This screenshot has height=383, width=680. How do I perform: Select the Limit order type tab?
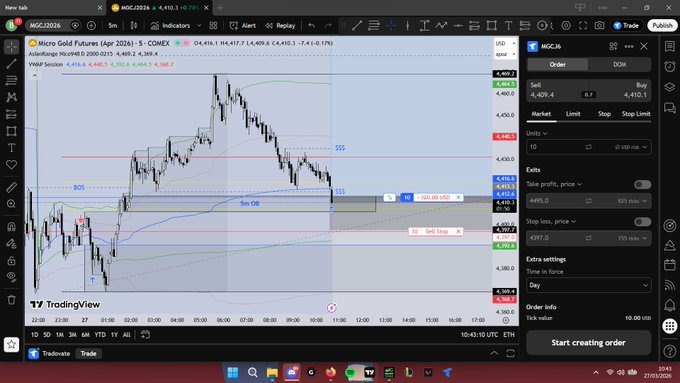pyautogui.click(x=573, y=114)
